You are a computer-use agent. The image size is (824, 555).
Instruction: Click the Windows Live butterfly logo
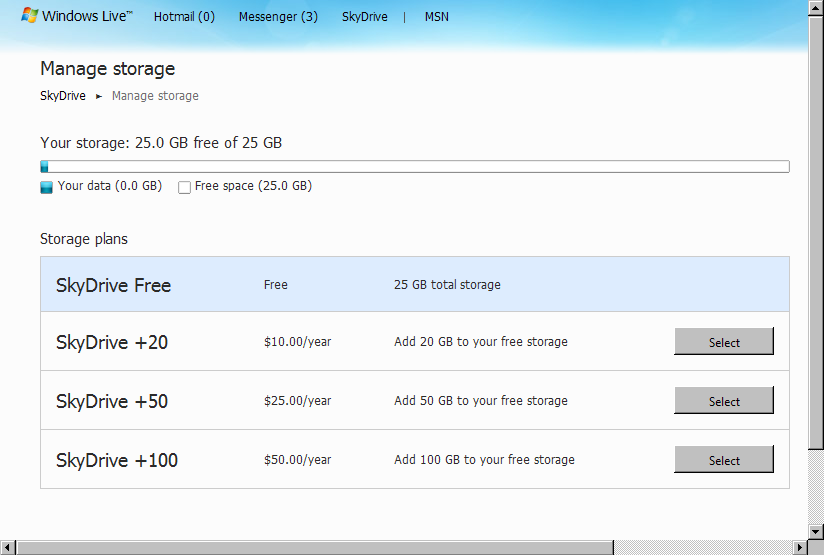[x=30, y=16]
